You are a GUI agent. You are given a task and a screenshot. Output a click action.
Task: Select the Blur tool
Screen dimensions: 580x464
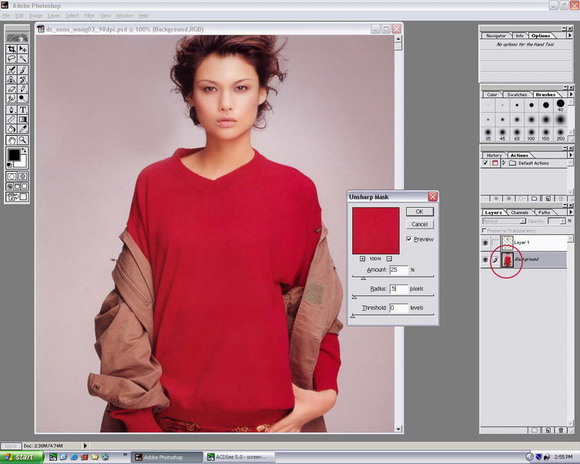tap(11, 98)
